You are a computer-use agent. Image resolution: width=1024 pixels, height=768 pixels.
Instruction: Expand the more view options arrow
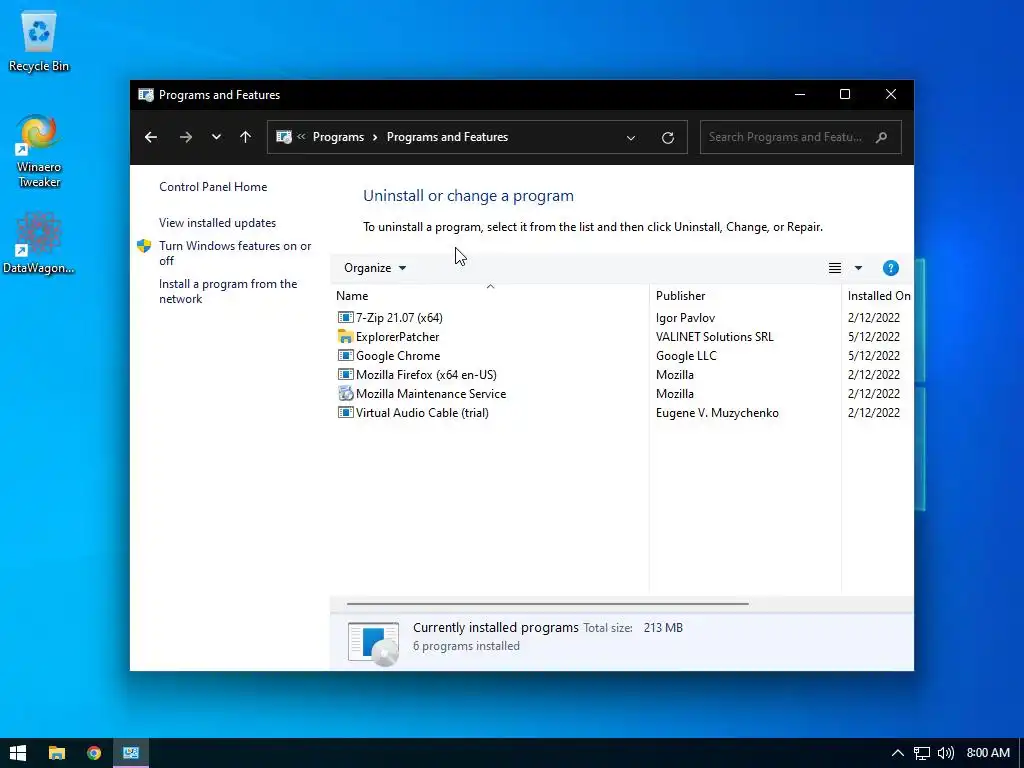[858, 268]
